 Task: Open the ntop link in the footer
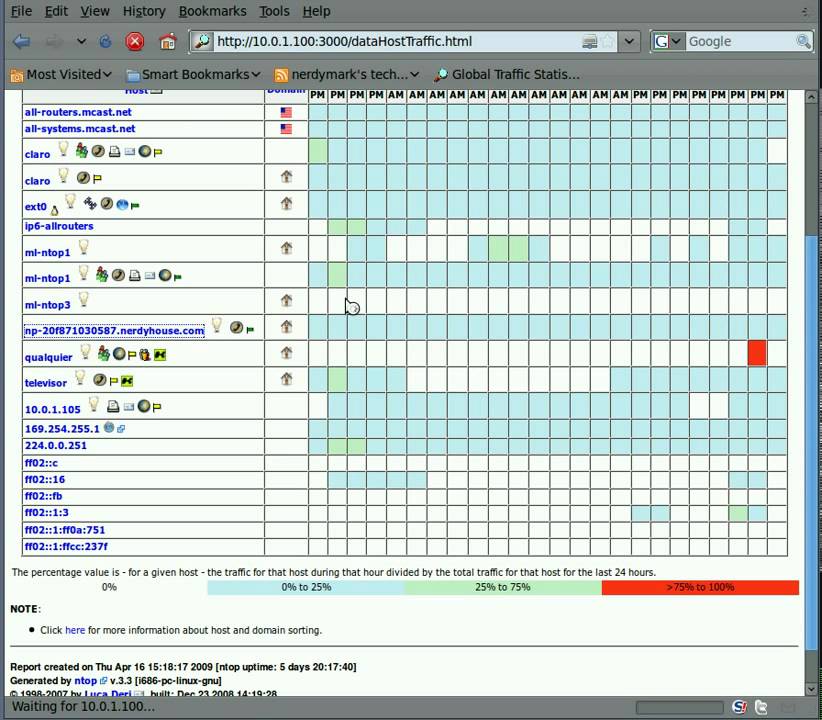85,681
